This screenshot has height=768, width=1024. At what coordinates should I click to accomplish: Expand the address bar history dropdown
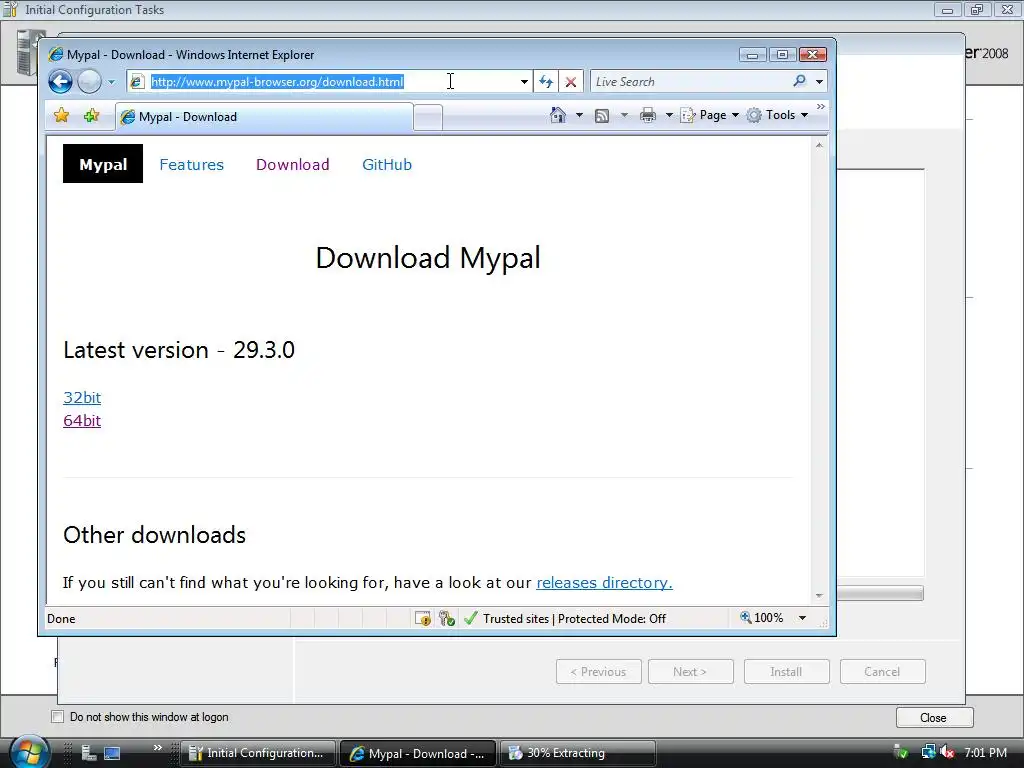[x=524, y=82]
